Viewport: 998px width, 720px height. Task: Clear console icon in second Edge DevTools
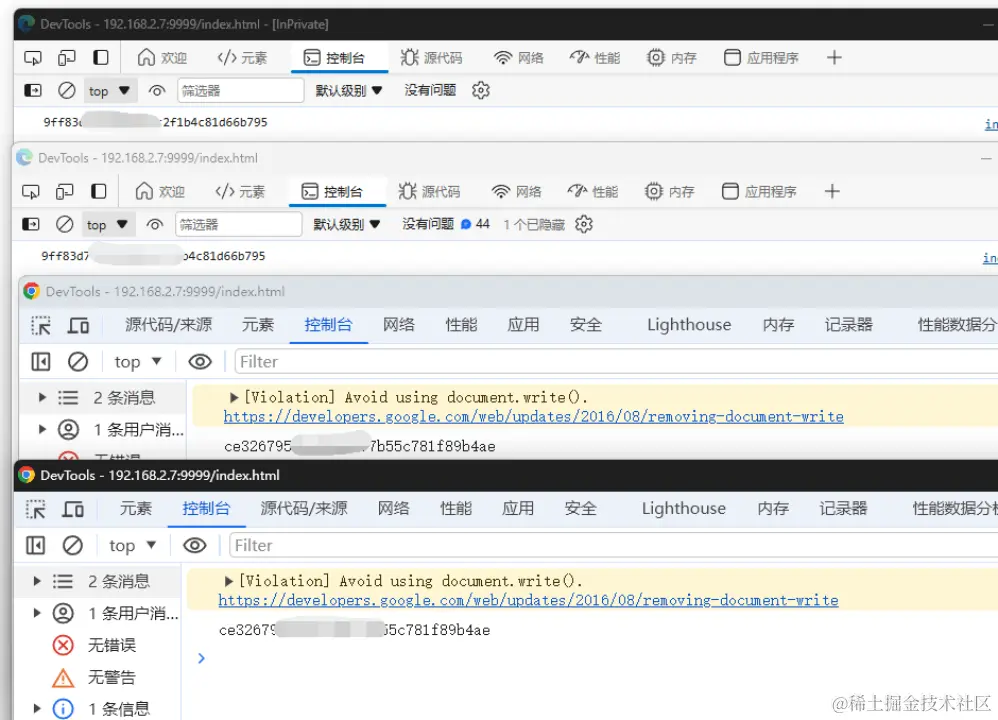coord(64,224)
